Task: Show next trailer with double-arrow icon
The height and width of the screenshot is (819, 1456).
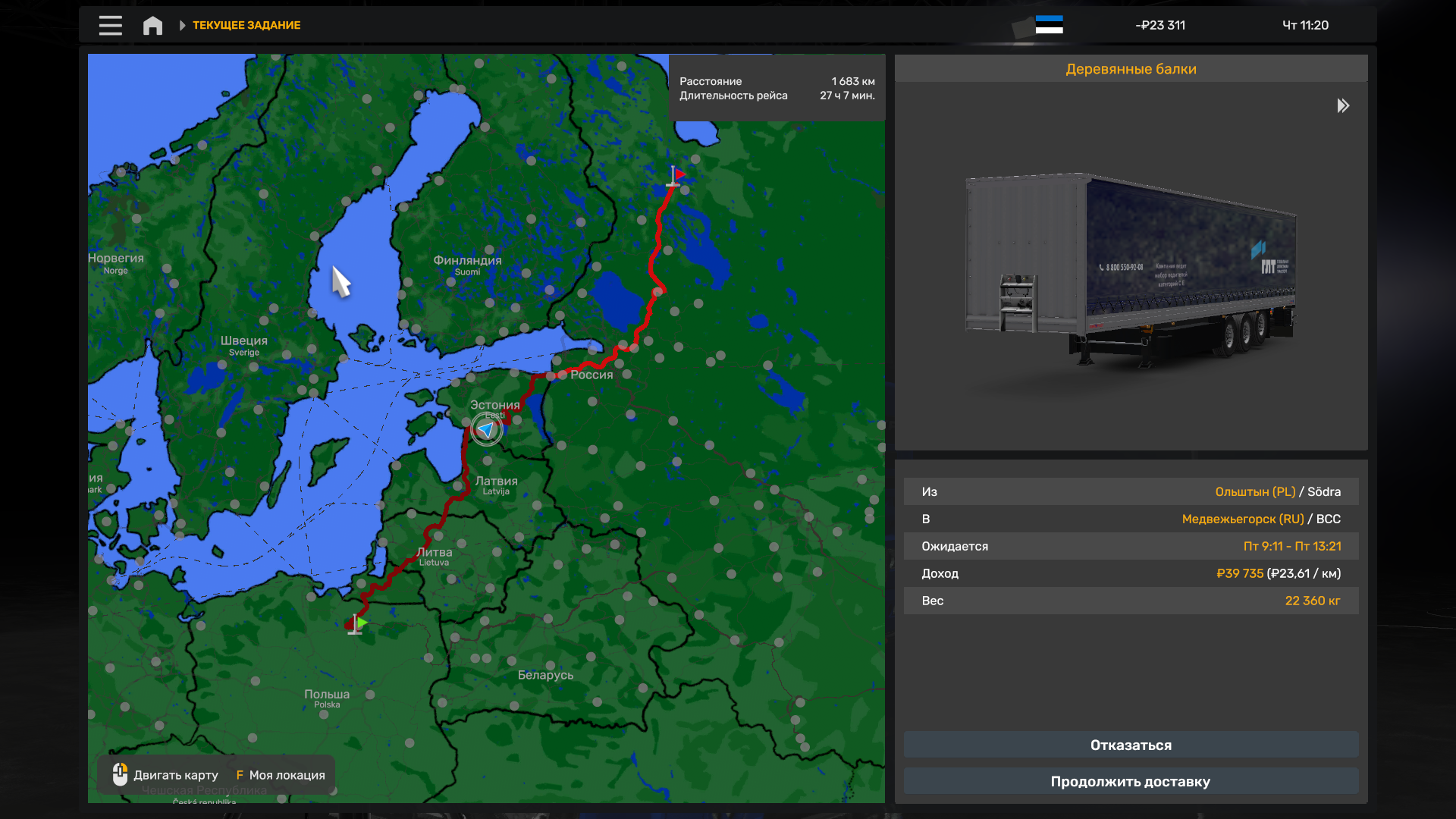Action: point(1343,105)
